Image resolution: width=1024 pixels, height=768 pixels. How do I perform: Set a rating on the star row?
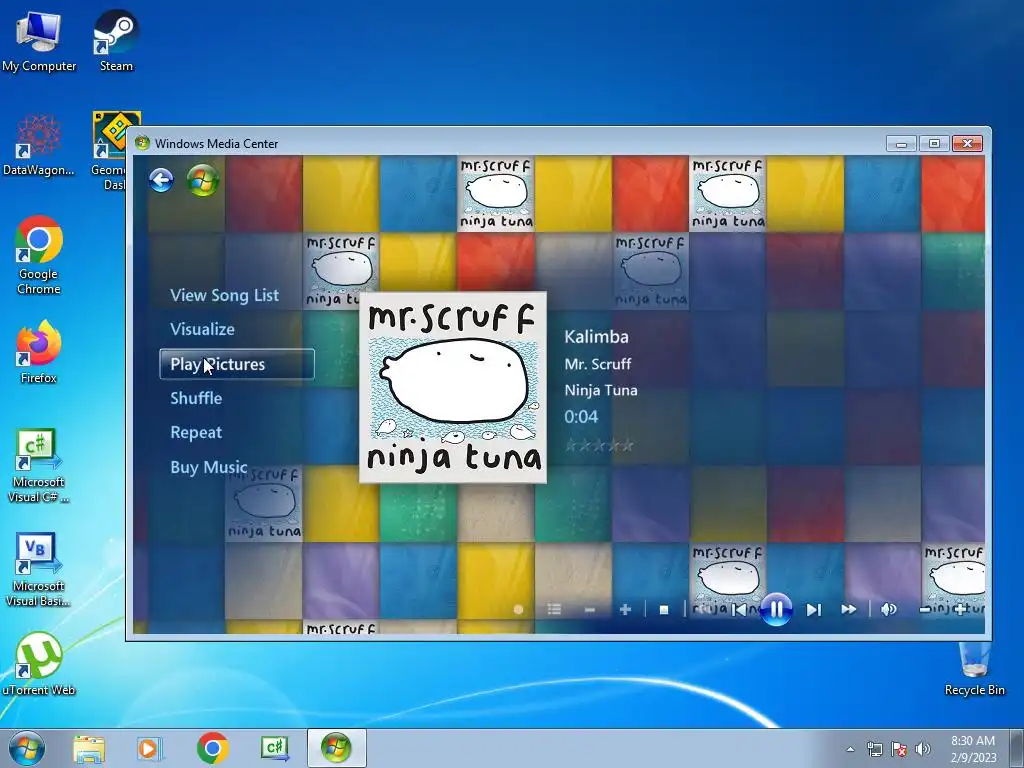click(599, 445)
